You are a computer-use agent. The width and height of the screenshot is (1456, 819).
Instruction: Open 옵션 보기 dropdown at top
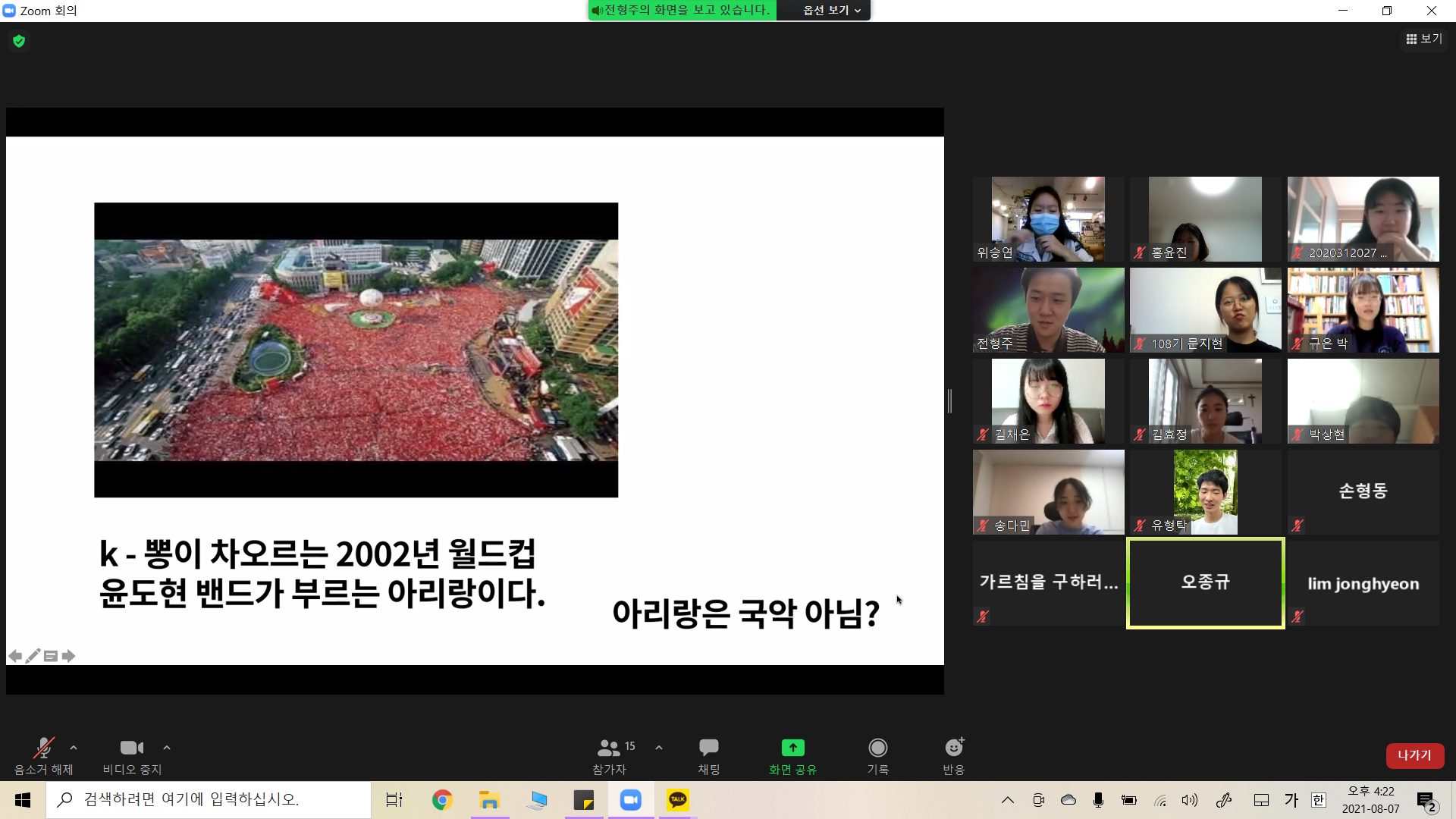[x=832, y=10]
